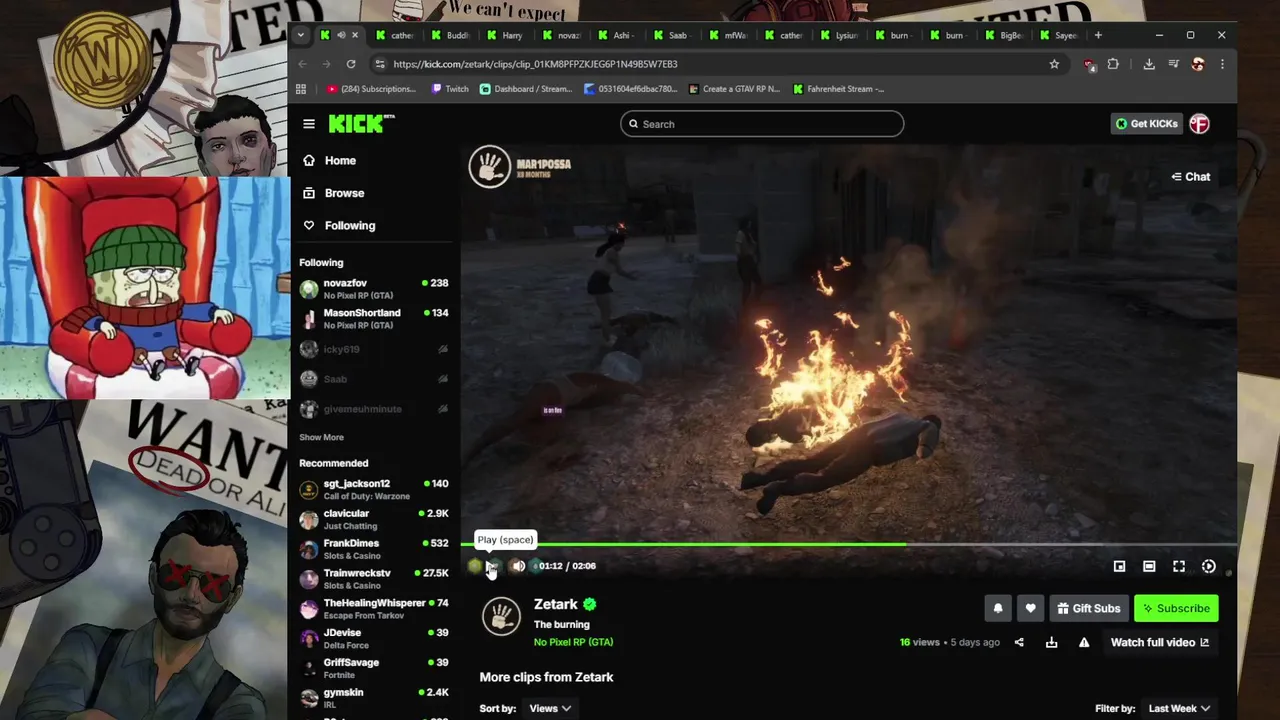The width and height of the screenshot is (1280, 720).
Task: Open Chrome downloads icon
Action: point(1149,64)
